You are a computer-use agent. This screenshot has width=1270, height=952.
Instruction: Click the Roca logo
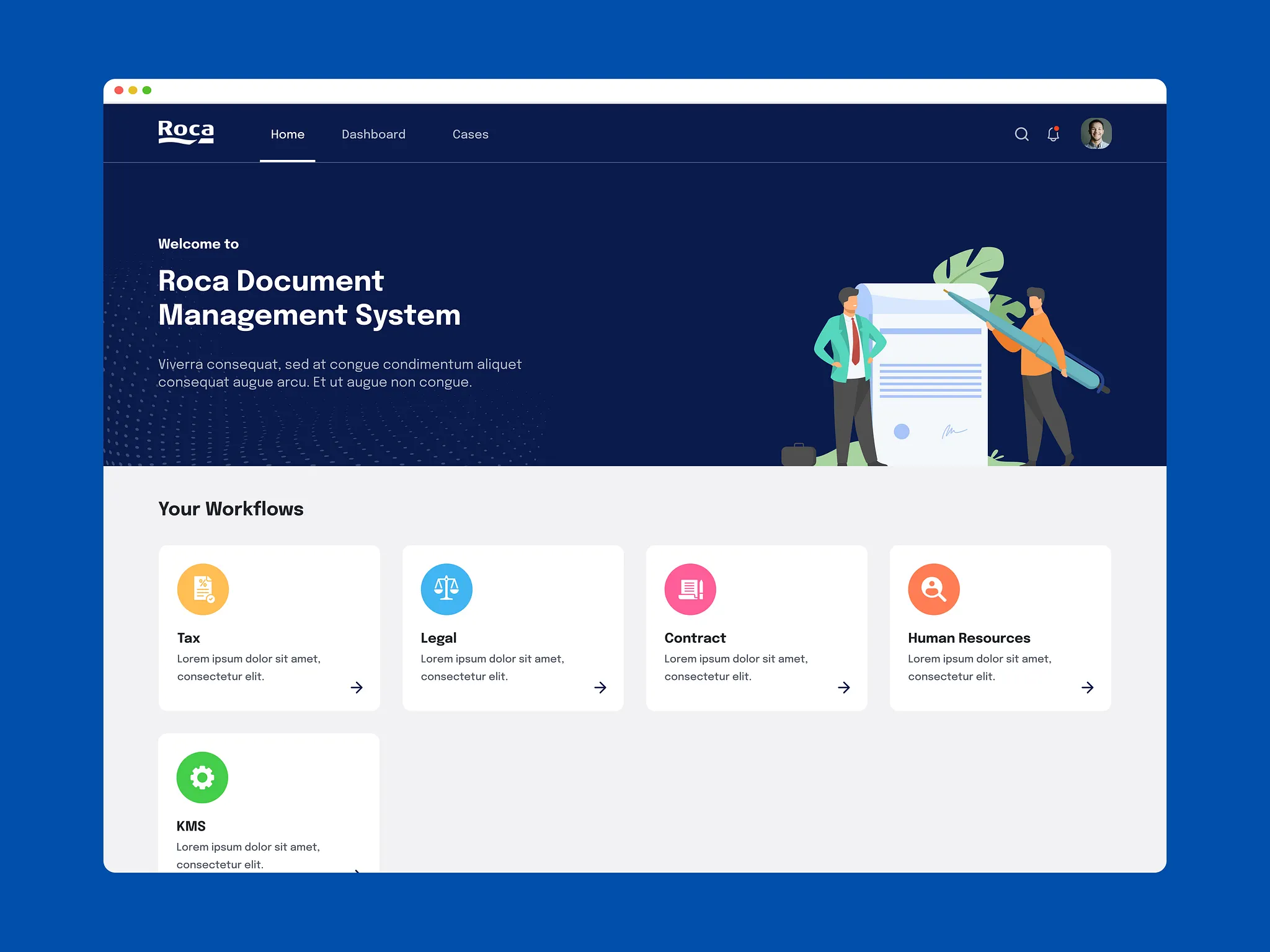click(x=186, y=132)
